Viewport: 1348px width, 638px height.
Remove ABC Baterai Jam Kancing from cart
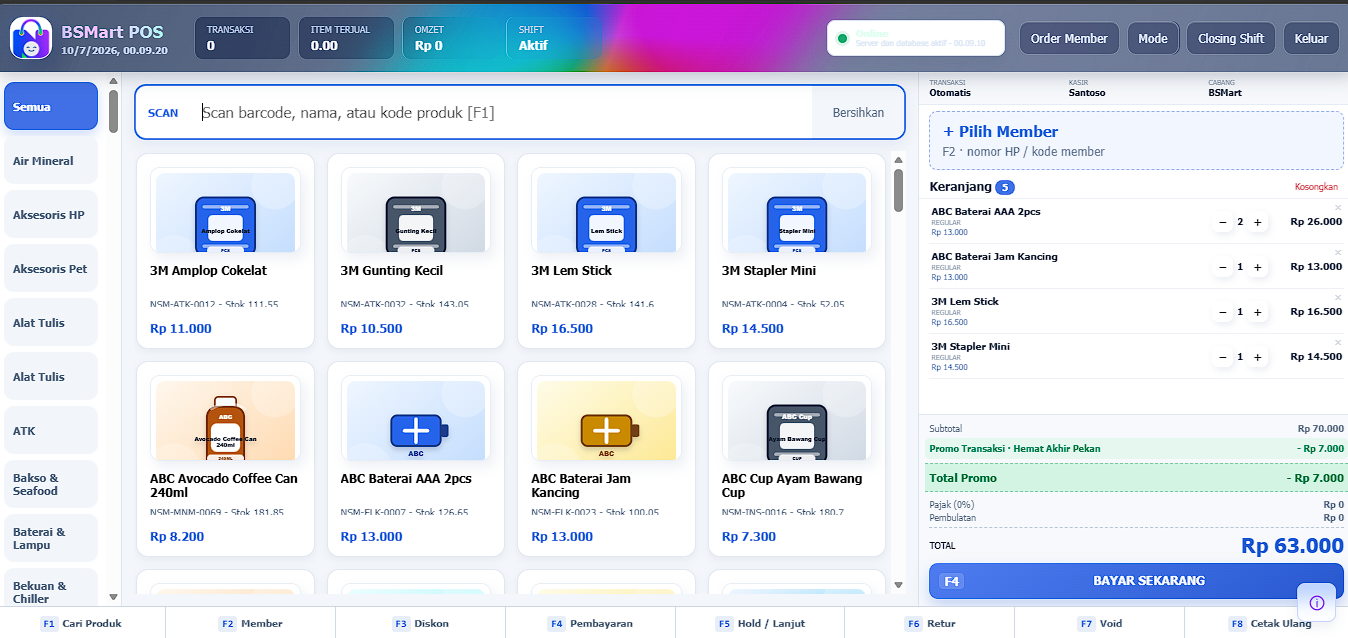[1338, 253]
